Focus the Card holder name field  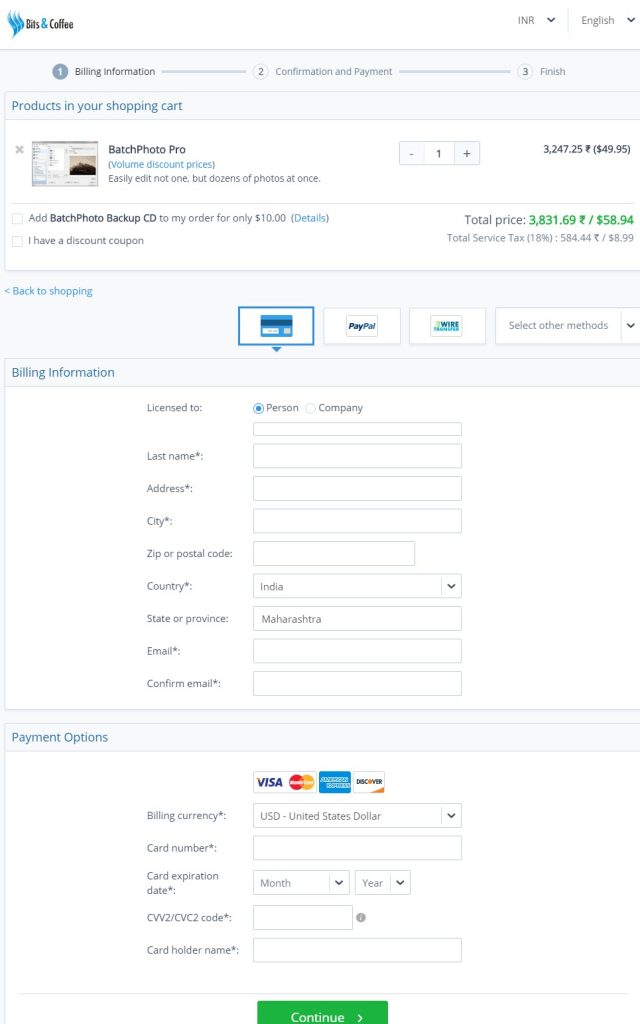click(357, 950)
